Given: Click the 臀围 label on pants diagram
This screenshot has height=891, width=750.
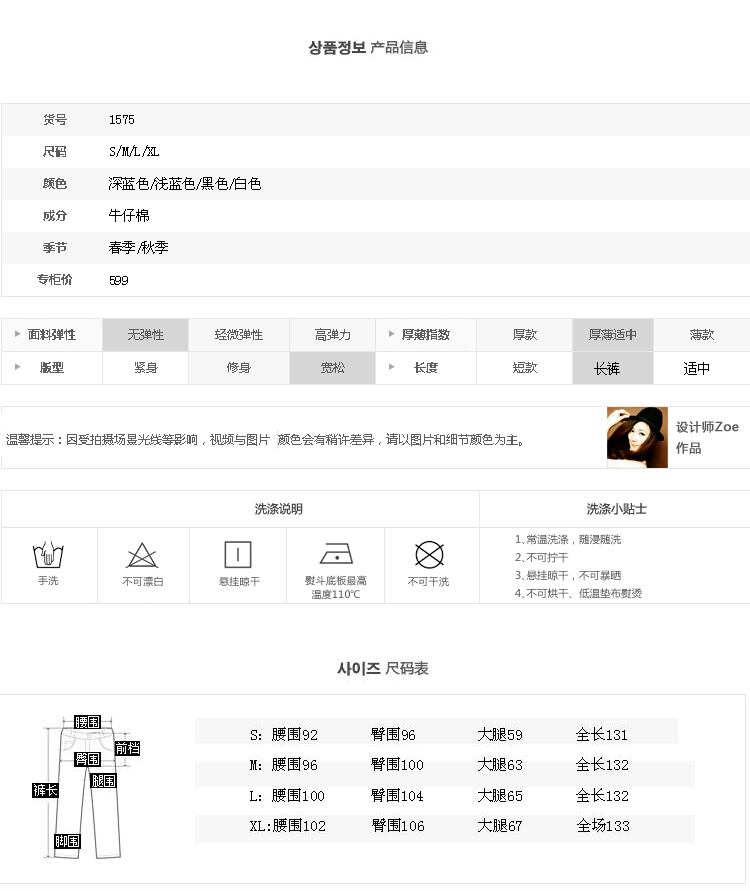Looking at the screenshot, I should tap(88, 759).
